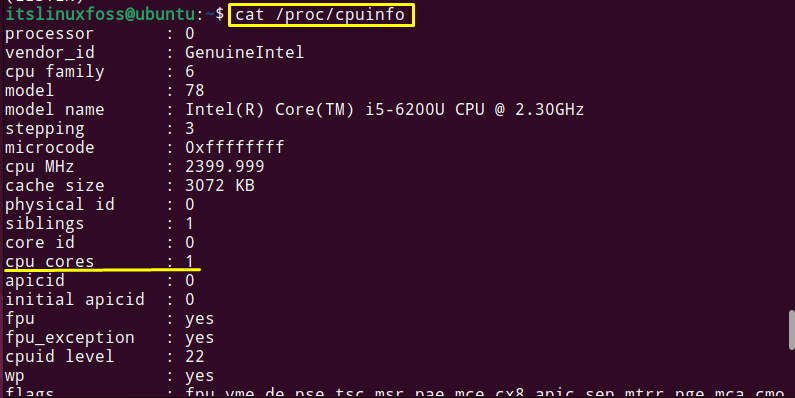Viewport: 795px width, 398px height.
Task: Click the cache size 3072 KB value
Action: pyautogui.click(x=220, y=186)
